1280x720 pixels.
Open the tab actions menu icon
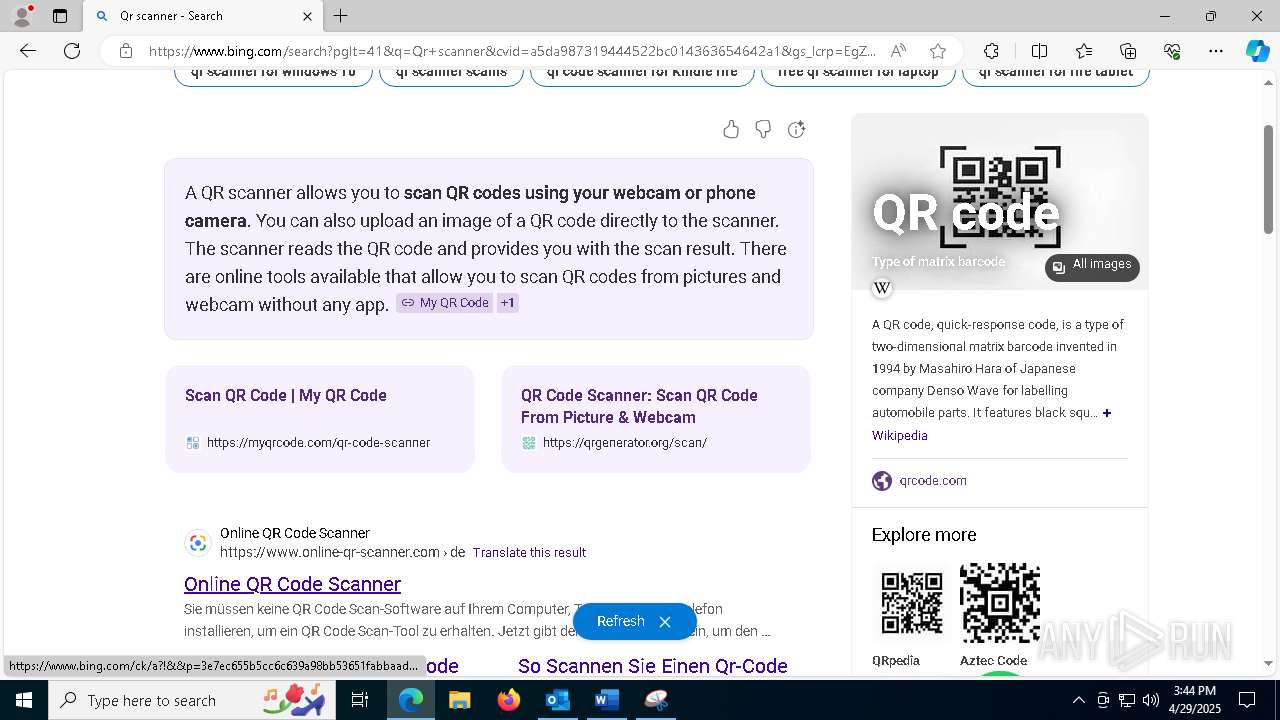click(60, 16)
